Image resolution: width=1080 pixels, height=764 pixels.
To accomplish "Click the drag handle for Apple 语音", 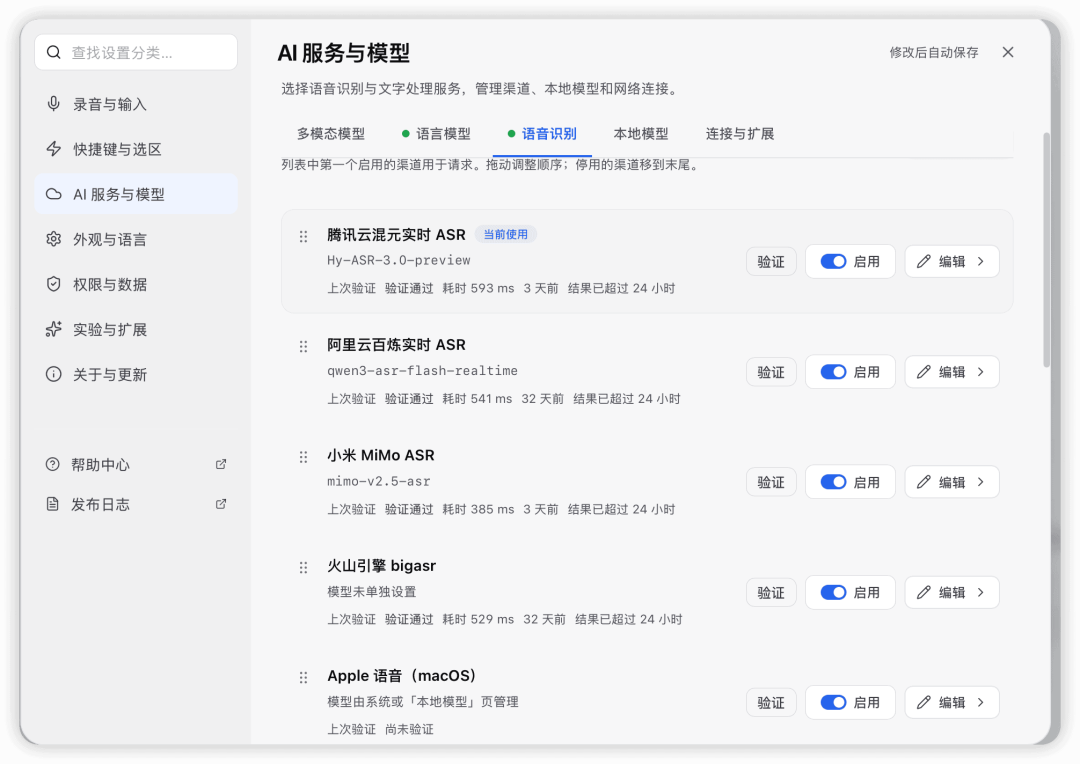I will click(x=303, y=678).
